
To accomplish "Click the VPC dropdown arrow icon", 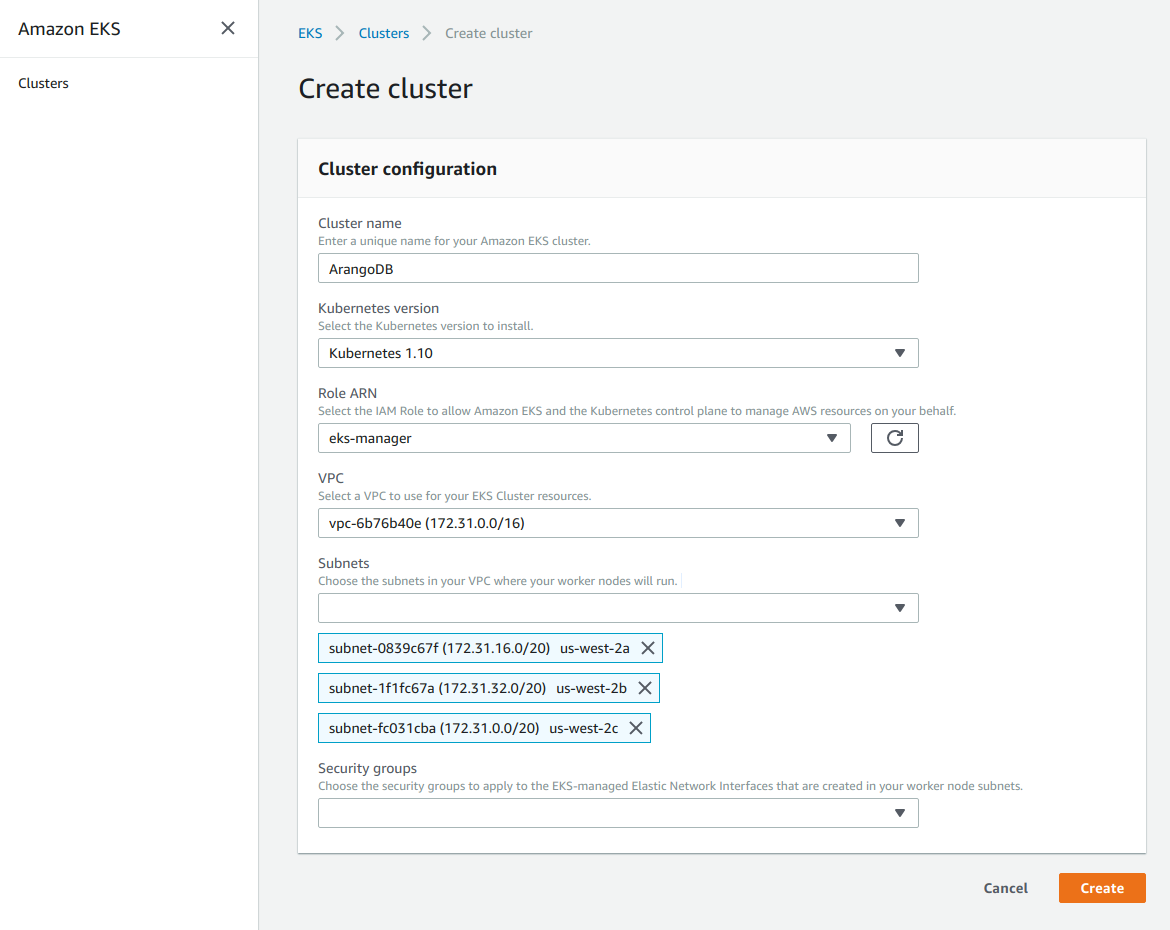I will coord(899,523).
